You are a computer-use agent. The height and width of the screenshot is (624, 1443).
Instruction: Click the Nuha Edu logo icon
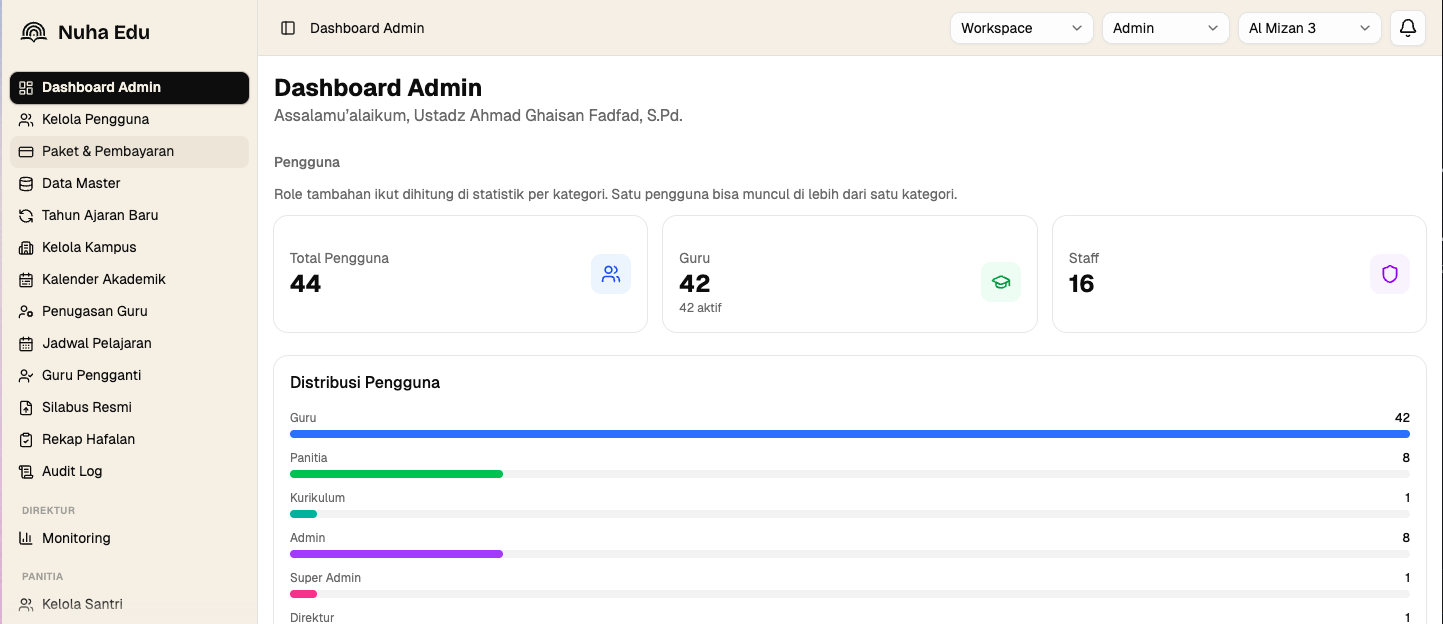[x=34, y=32]
